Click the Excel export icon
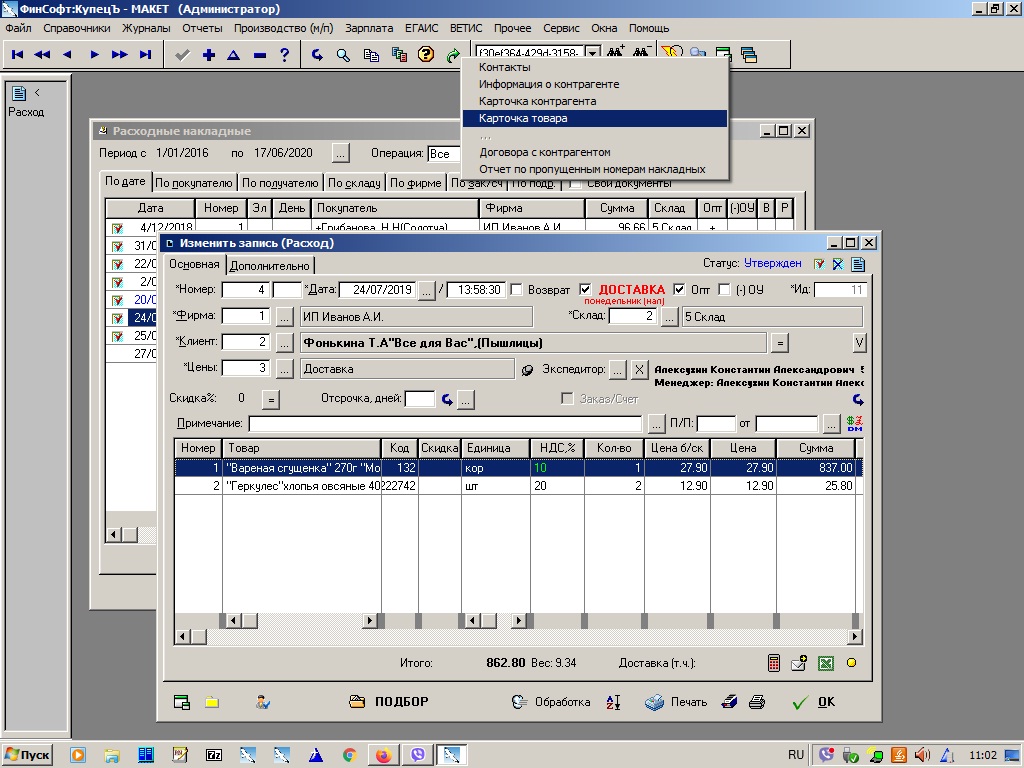 tap(826, 663)
